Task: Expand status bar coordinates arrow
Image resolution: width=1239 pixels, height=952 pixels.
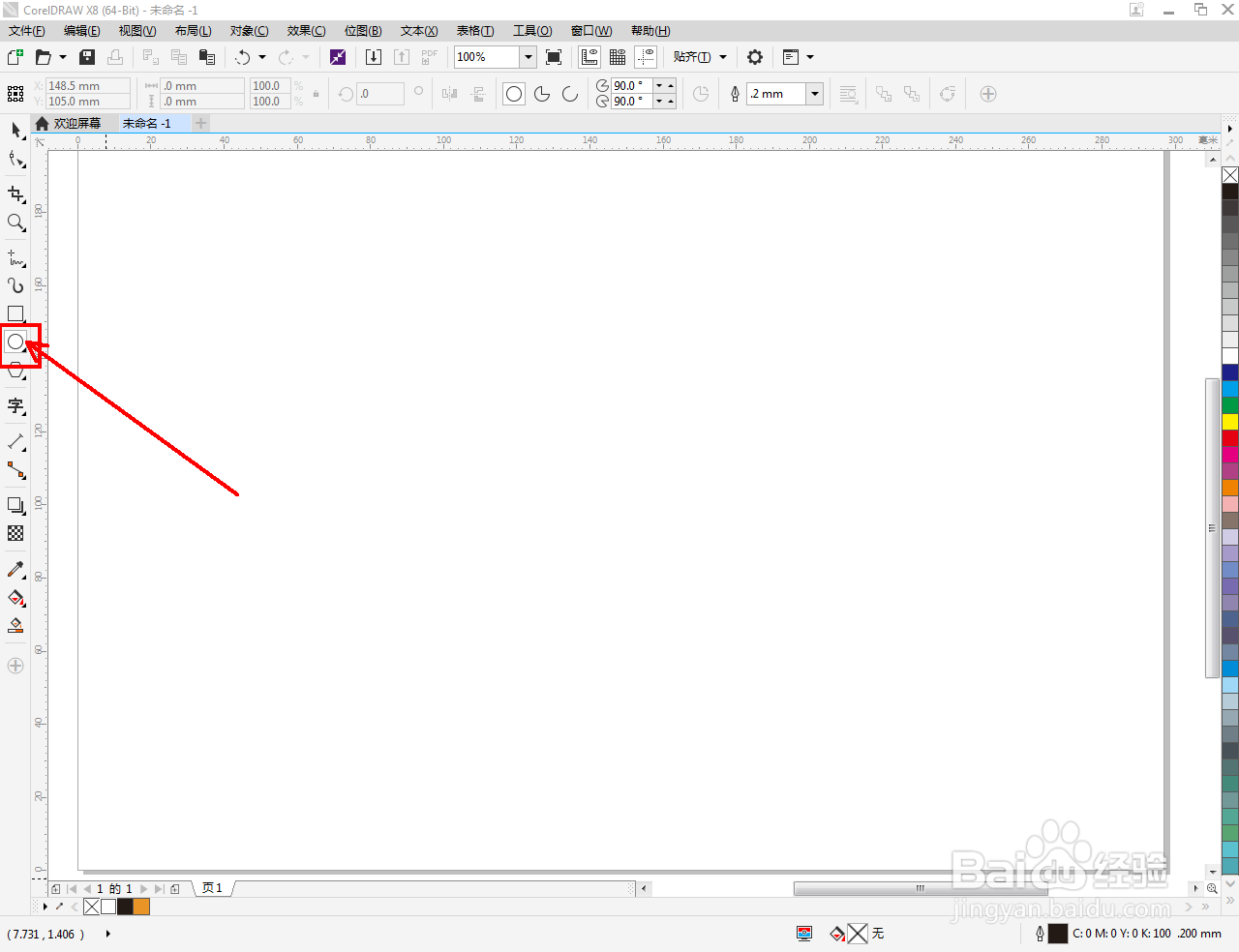Action: point(107,934)
